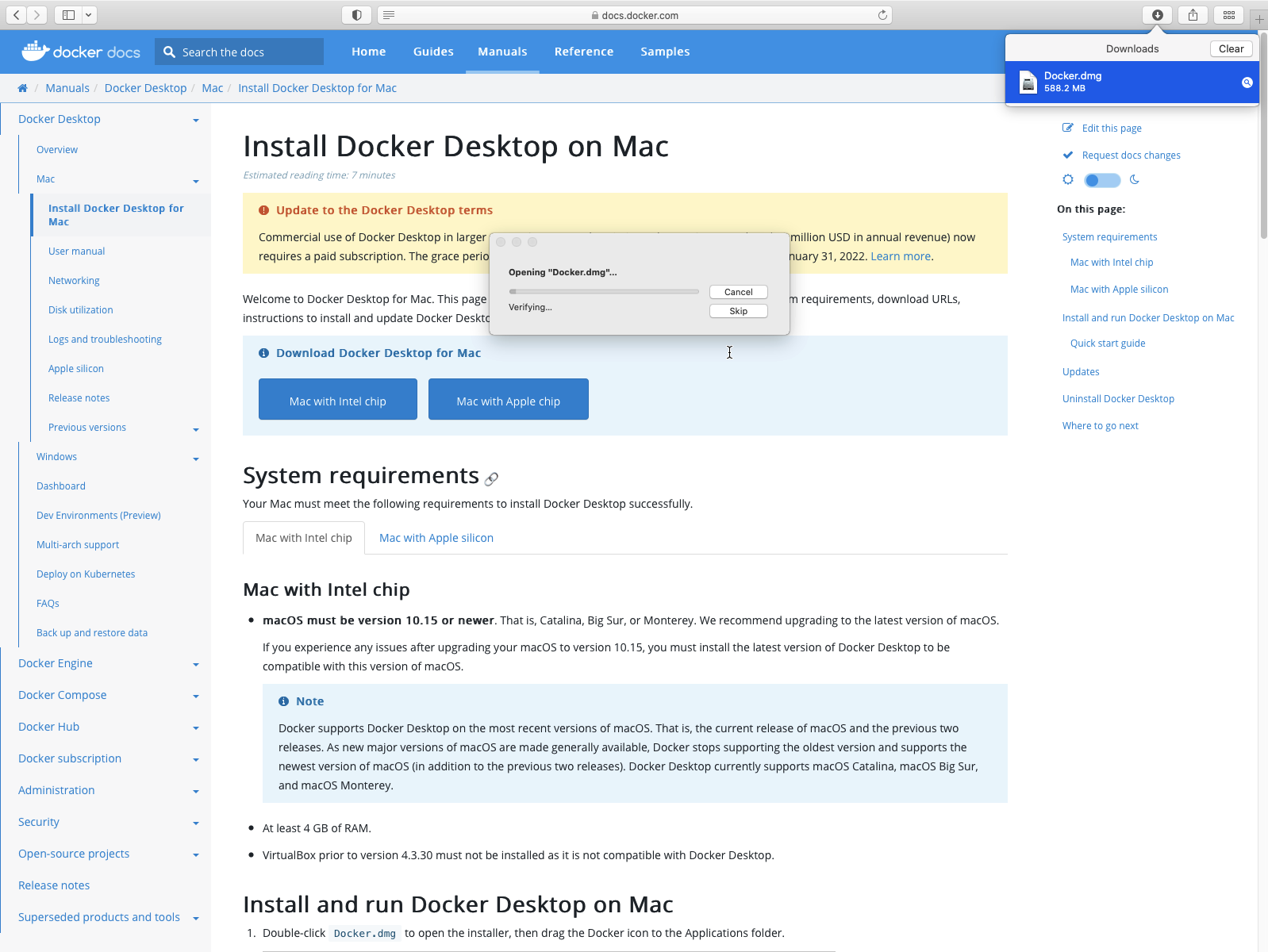Switch to Mac with Apple silicon tab

[x=436, y=538]
